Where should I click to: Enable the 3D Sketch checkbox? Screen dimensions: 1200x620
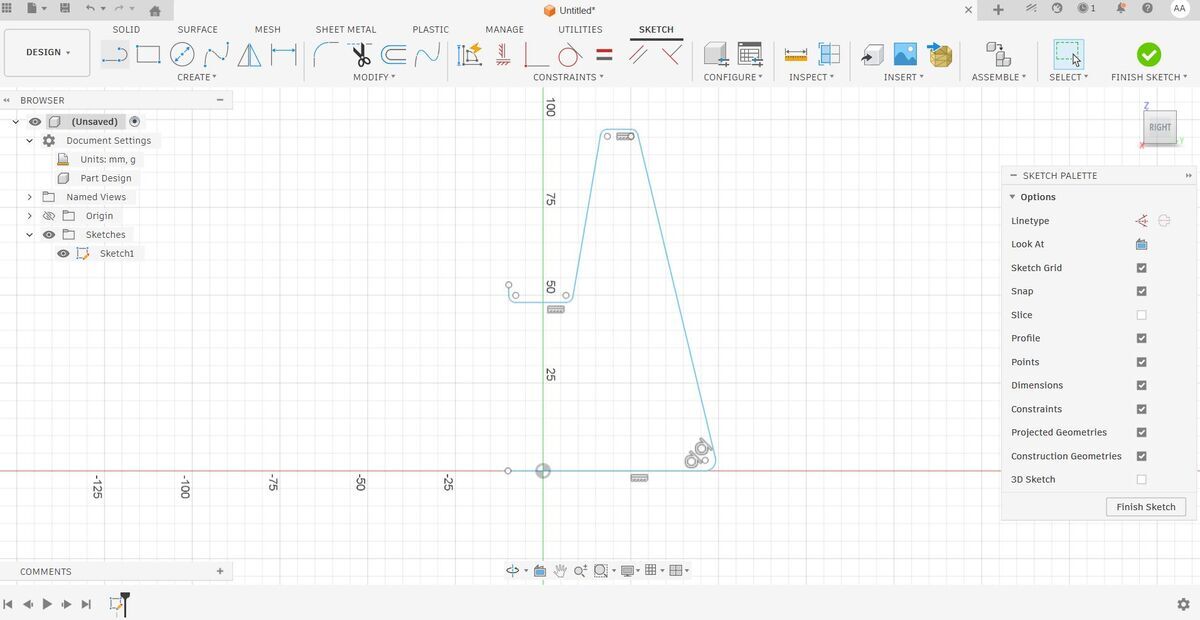click(x=1141, y=479)
